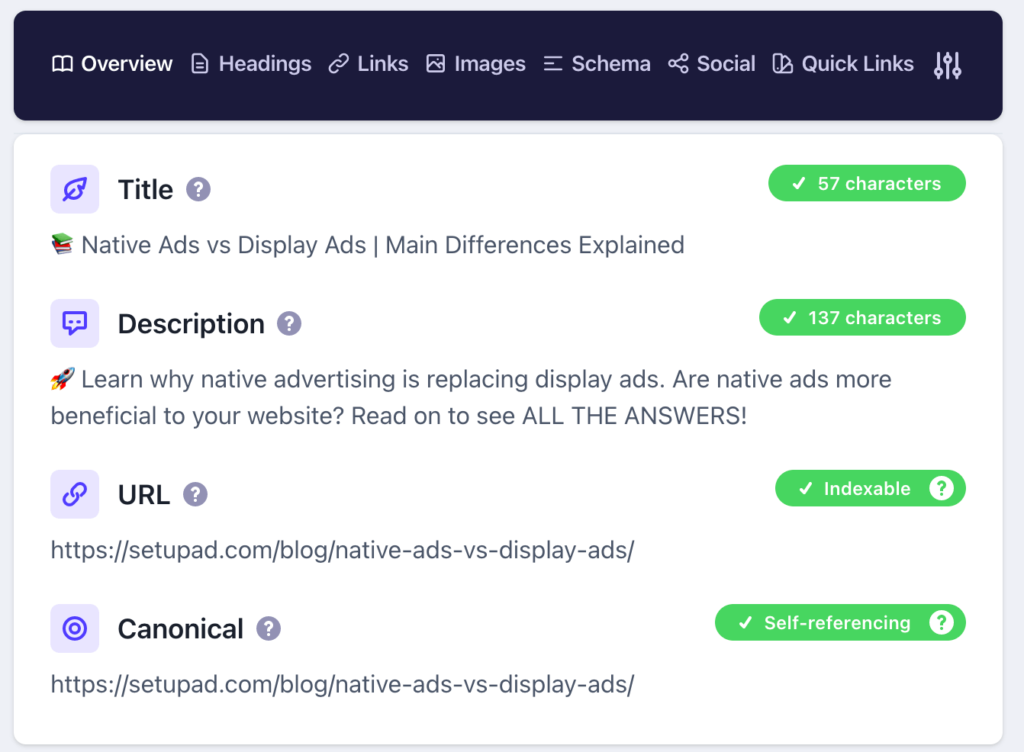The height and width of the screenshot is (752, 1024).
Task: Select the Schema tab
Action: [597, 64]
